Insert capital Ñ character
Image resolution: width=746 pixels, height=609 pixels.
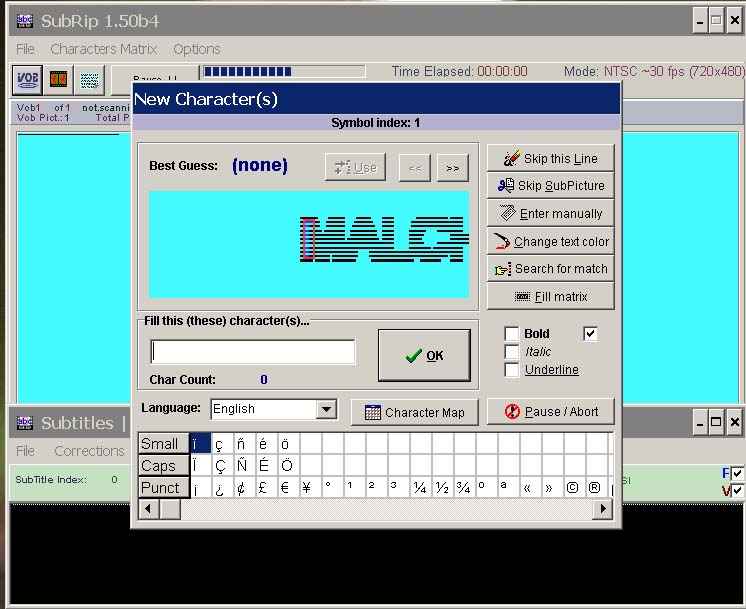tap(245, 465)
